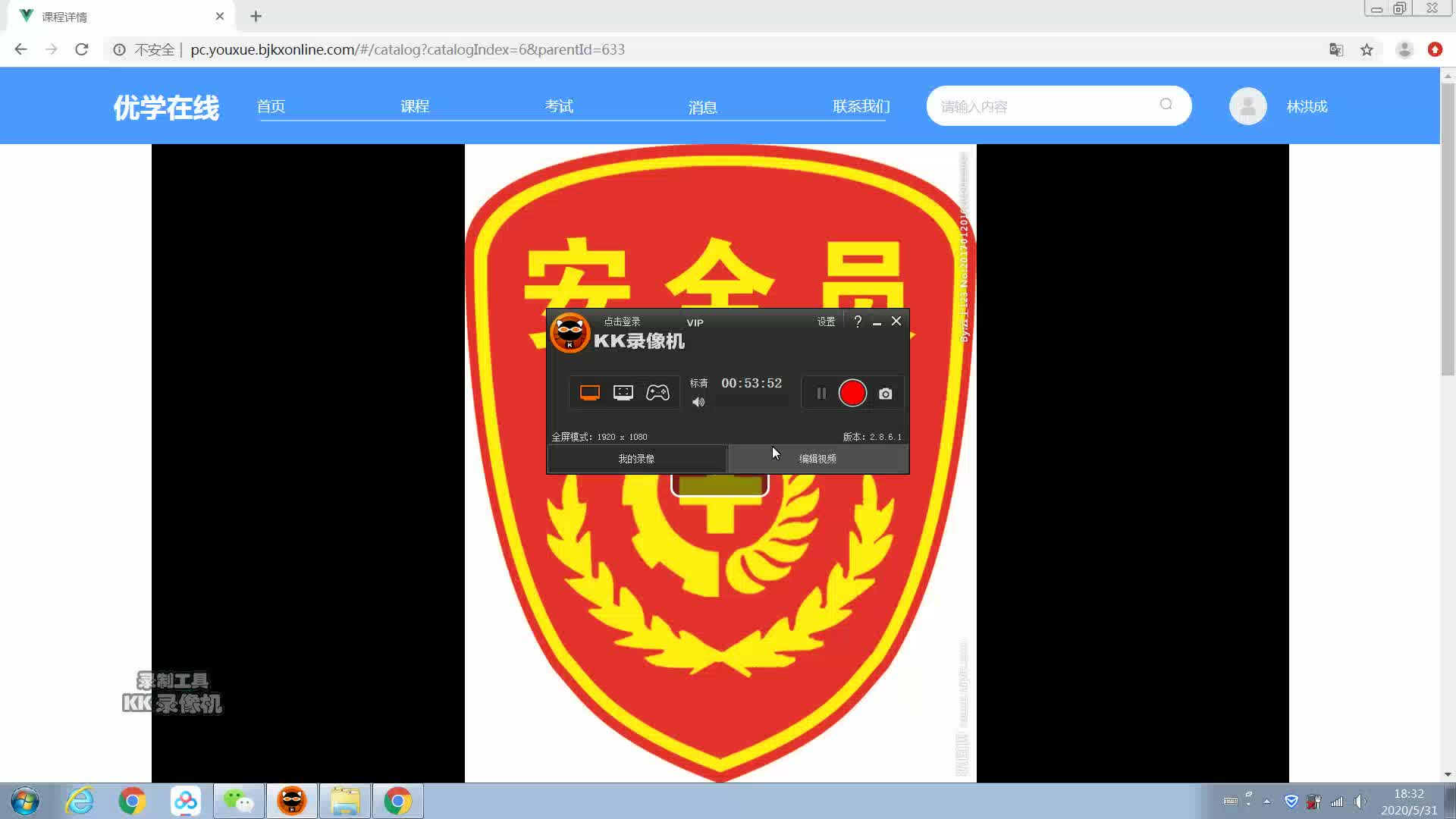
Task: Open 设置 in KK录像机
Action: [826, 322]
